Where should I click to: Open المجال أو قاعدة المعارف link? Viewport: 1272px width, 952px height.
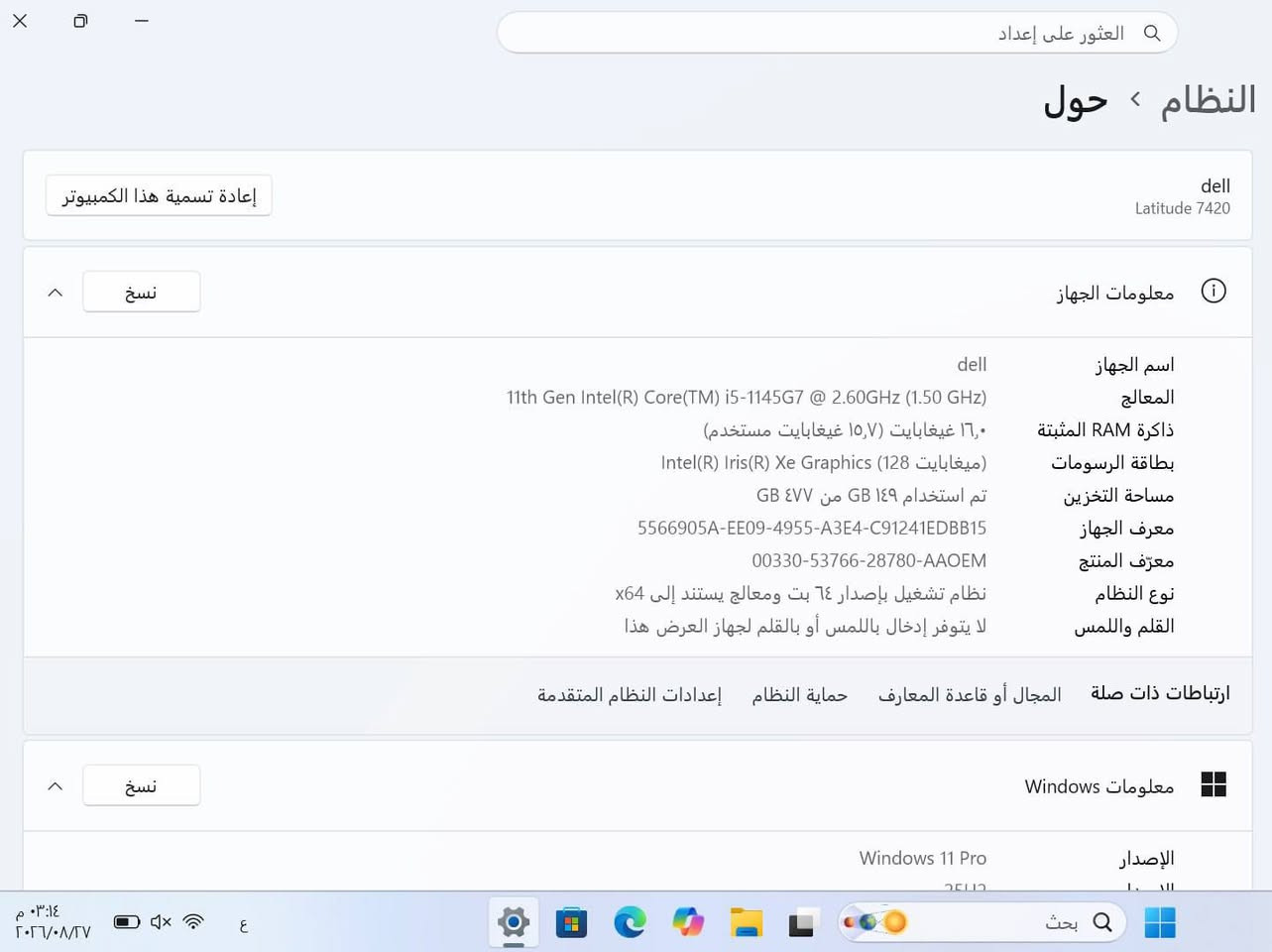click(970, 694)
